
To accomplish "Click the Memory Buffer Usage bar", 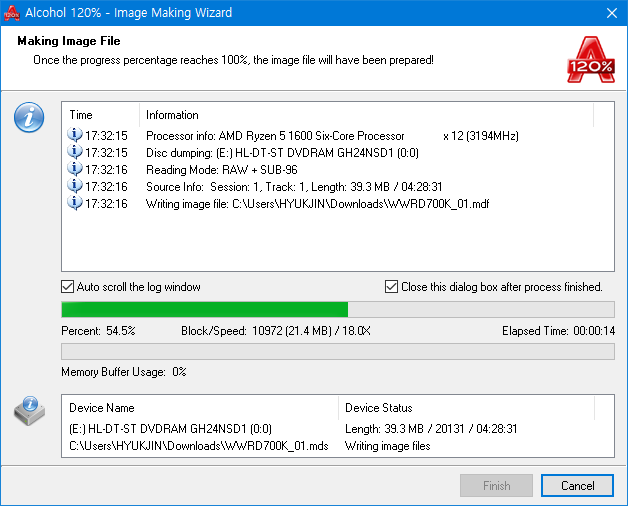I will [338, 351].
